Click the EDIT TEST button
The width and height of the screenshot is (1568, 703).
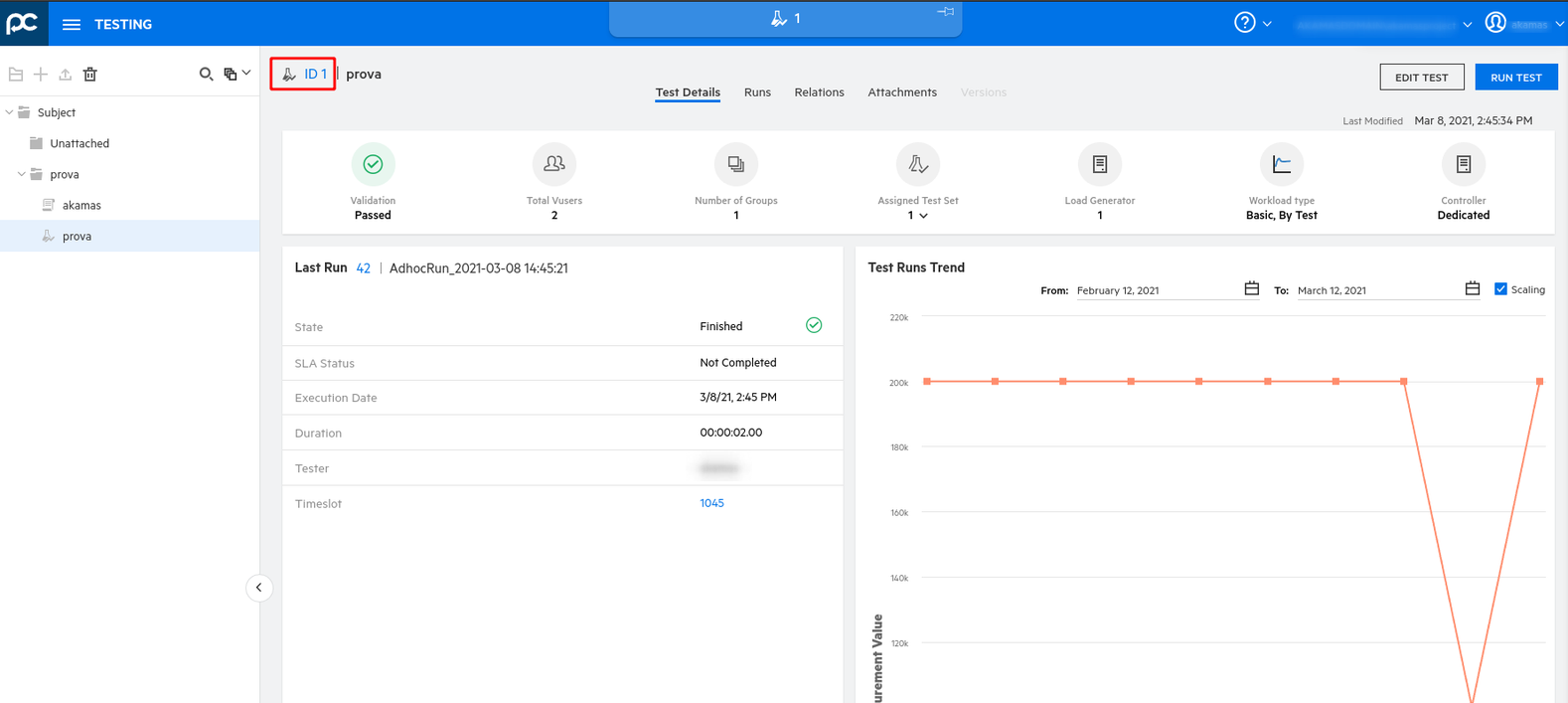tap(1421, 78)
